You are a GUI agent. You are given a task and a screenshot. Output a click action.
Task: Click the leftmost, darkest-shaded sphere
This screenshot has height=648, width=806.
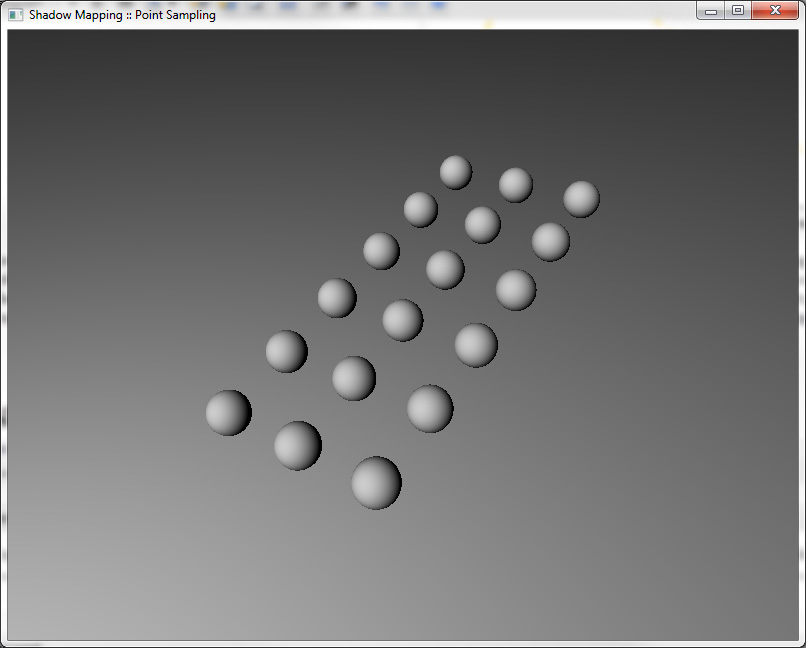[x=228, y=412]
